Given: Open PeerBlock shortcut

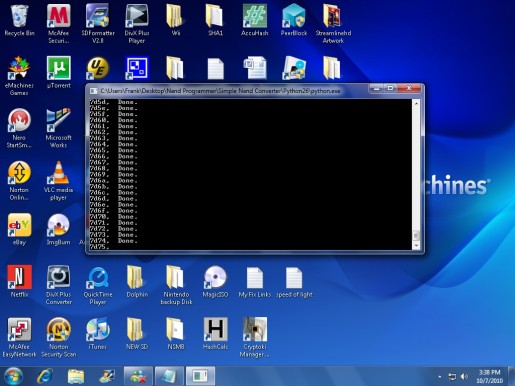Looking at the screenshot, I should point(294,20).
